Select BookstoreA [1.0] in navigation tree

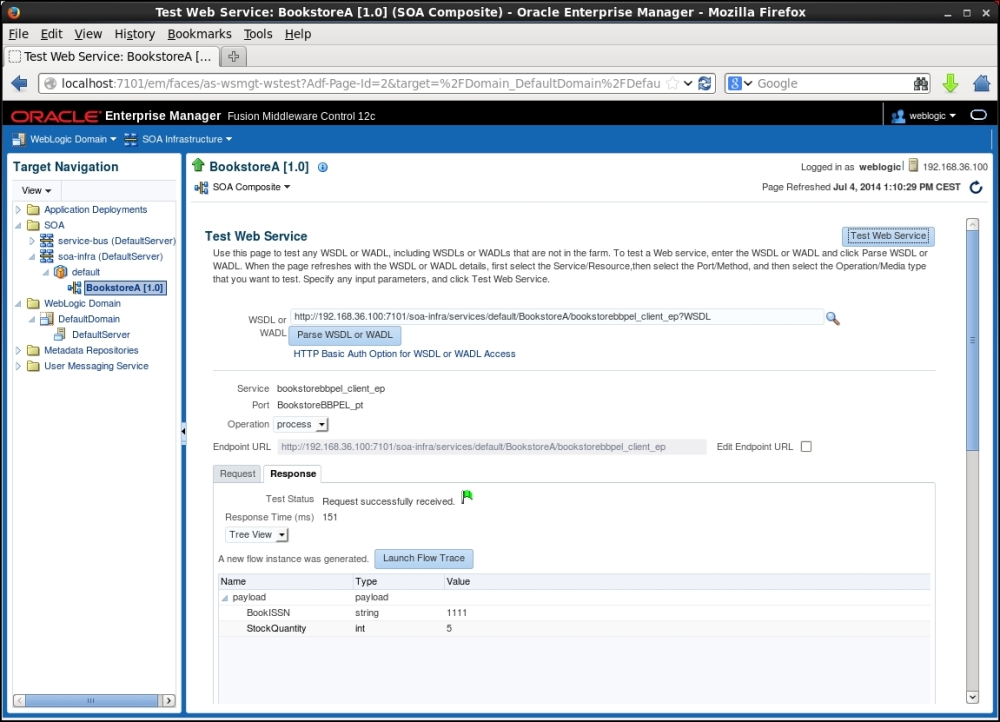click(124, 288)
